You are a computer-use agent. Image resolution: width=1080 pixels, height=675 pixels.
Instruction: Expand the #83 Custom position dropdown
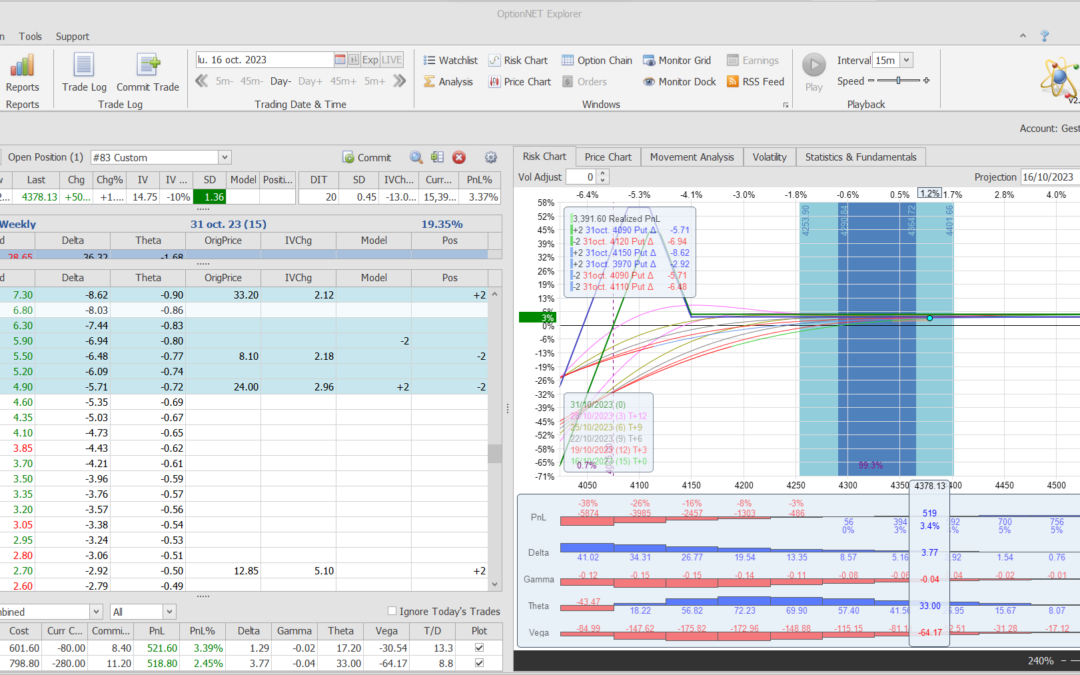click(x=224, y=157)
